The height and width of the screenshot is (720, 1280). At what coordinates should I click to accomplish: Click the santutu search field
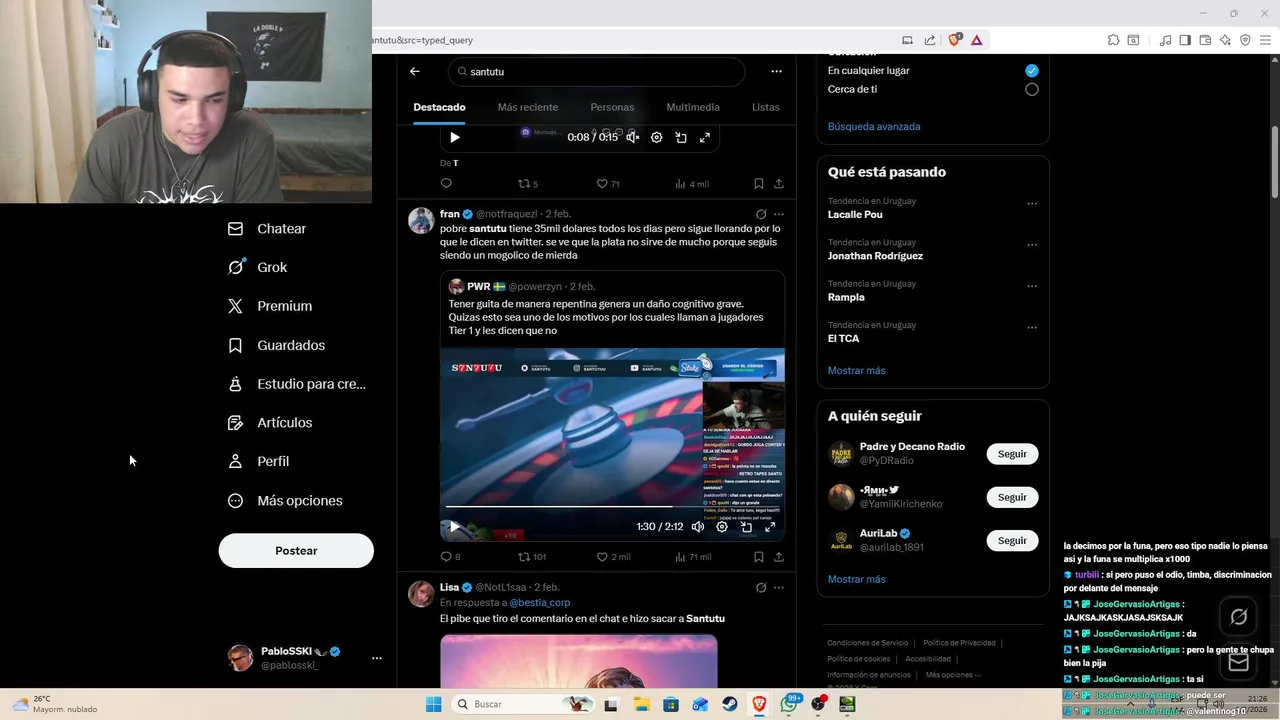pos(597,72)
